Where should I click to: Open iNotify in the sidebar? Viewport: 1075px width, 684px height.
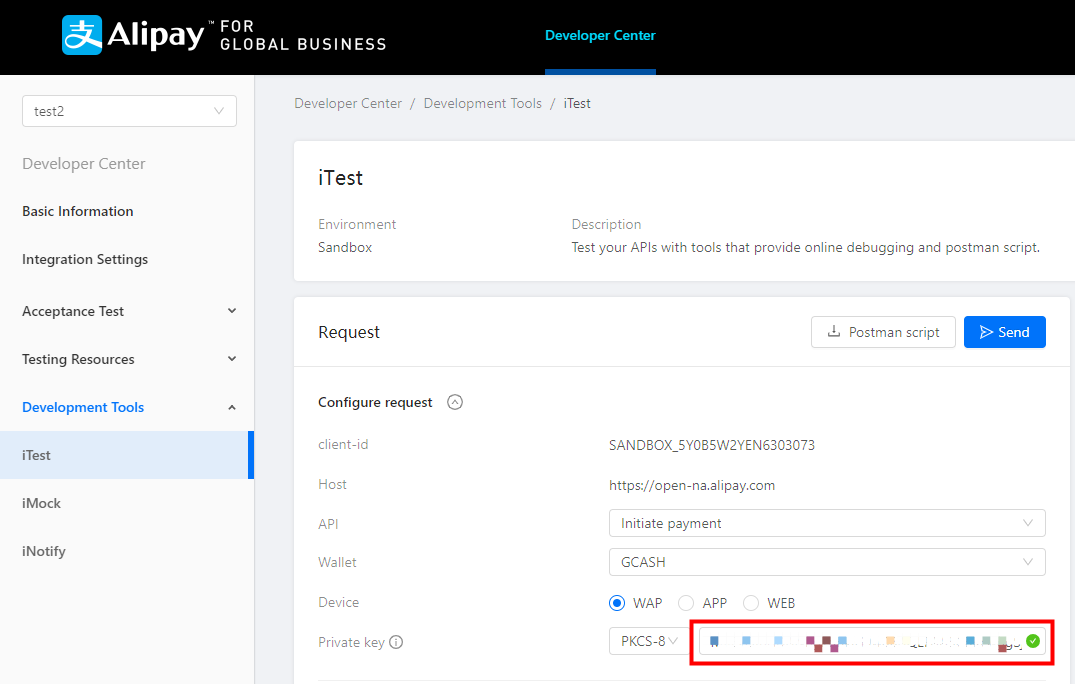click(x=44, y=551)
